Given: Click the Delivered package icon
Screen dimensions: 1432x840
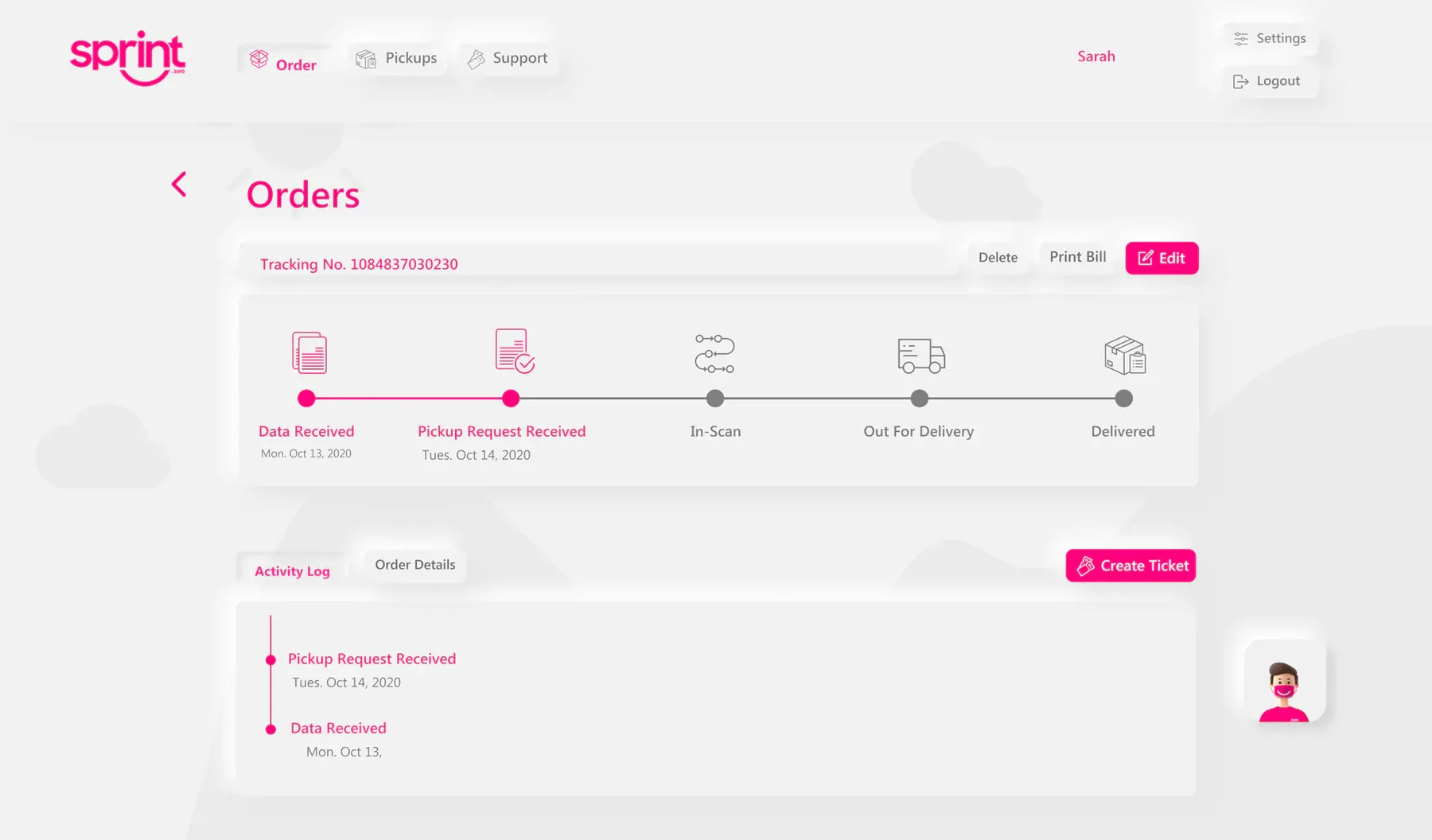Looking at the screenshot, I should tap(1125, 355).
